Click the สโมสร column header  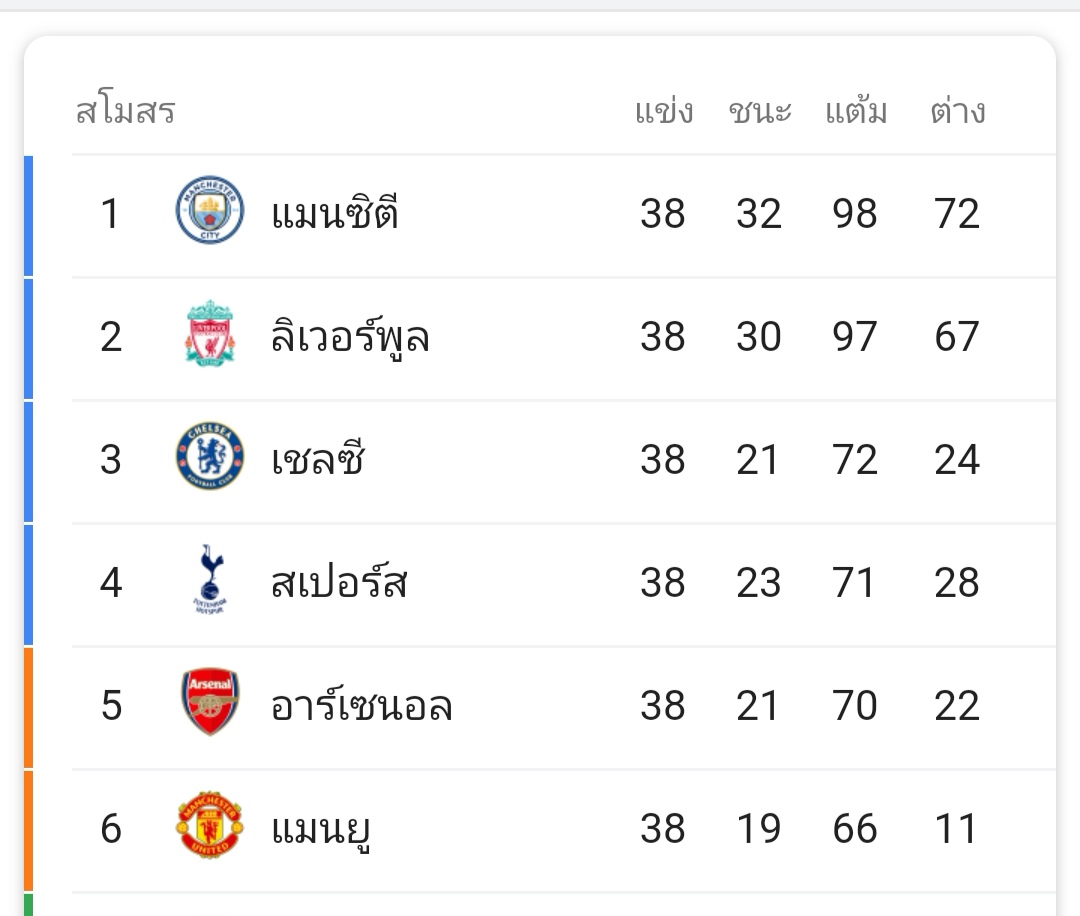pos(126,111)
